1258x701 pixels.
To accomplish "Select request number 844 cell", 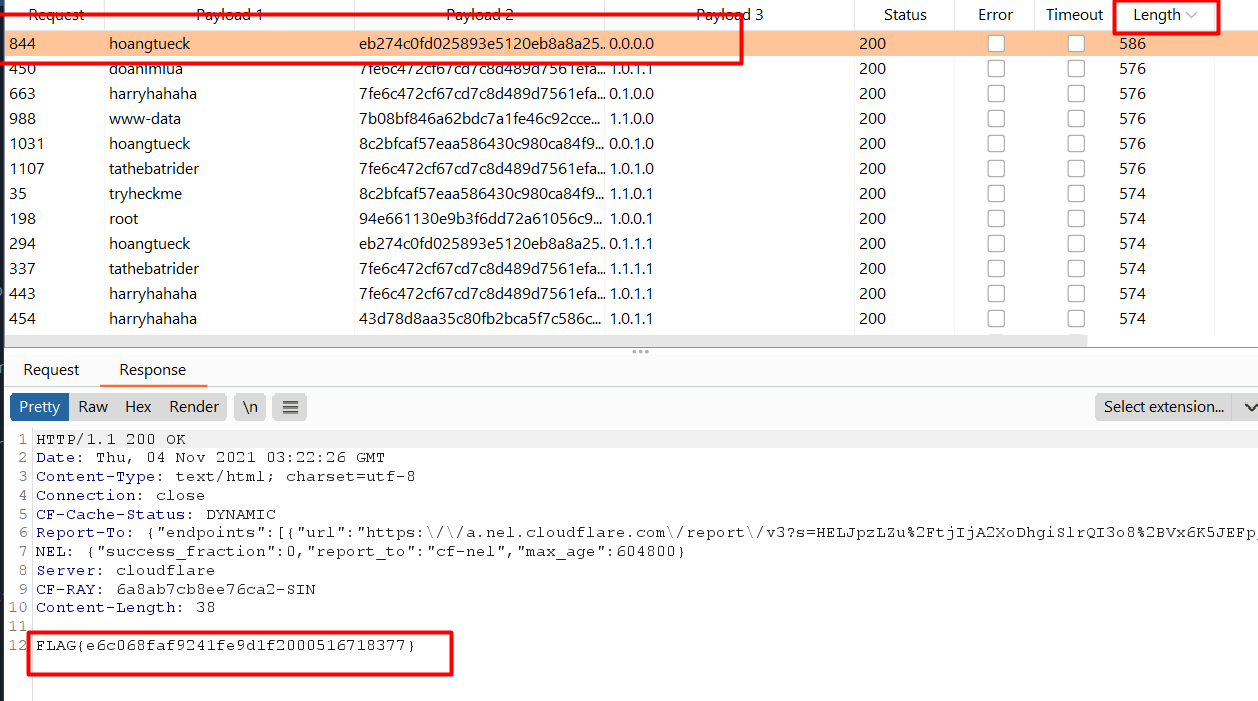I will click(x=23, y=44).
